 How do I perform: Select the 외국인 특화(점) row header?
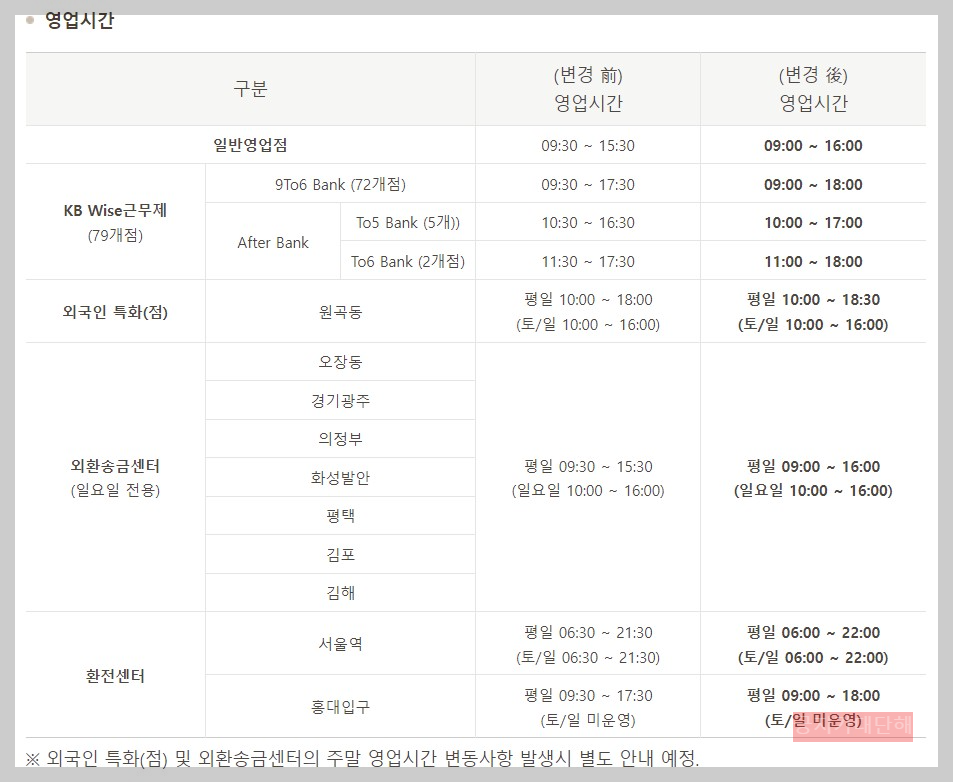coord(115,310)
